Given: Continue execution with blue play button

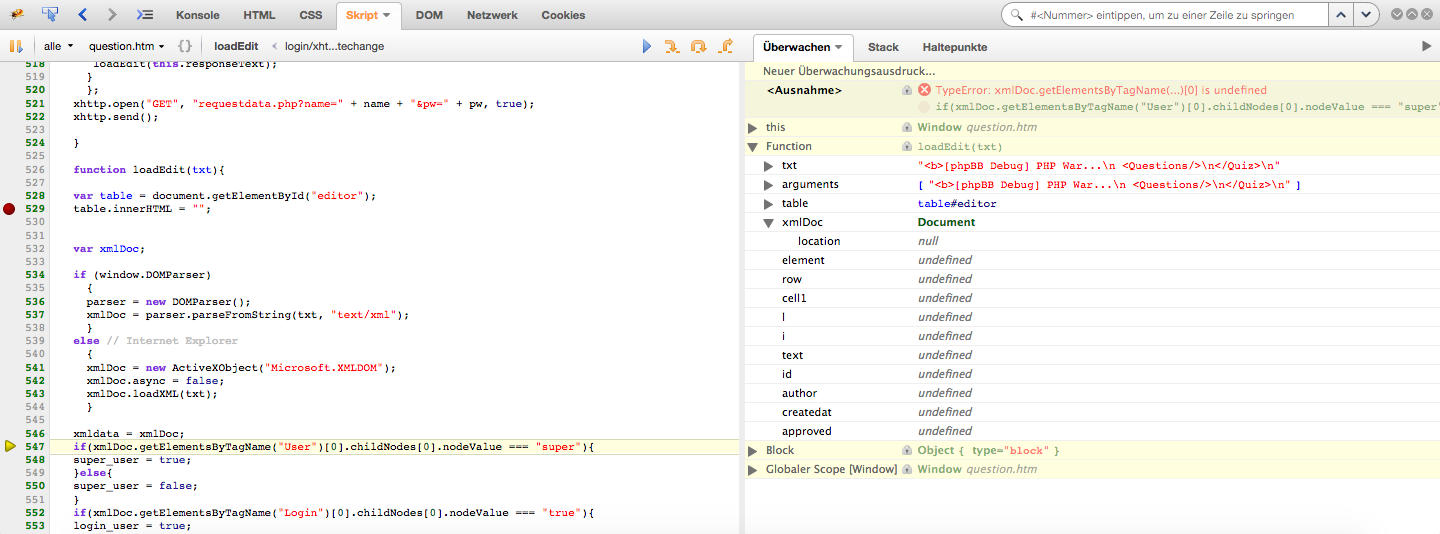Looking at the screenshot, I should (x=647, y=46).
